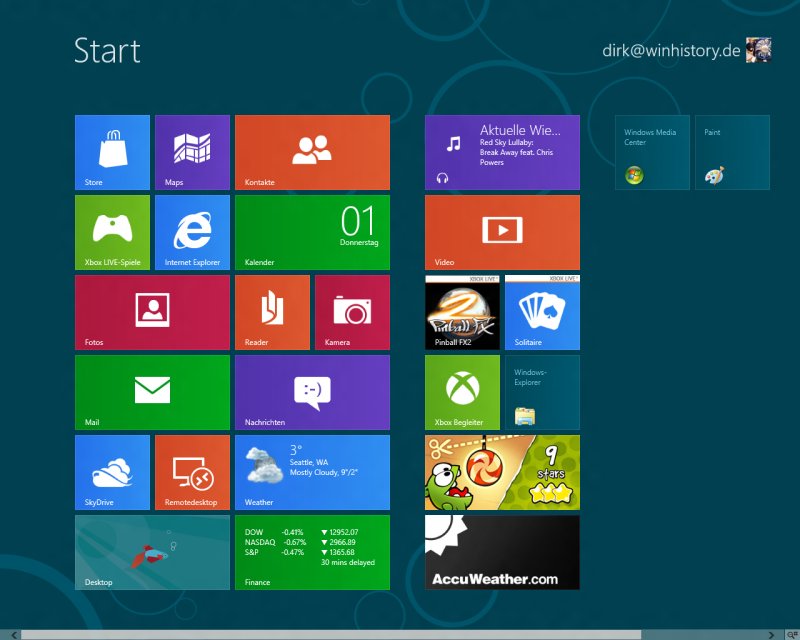The image size is (800, 640).
Task: Open the Weather tile for Seattle
Action: [312, 473]
